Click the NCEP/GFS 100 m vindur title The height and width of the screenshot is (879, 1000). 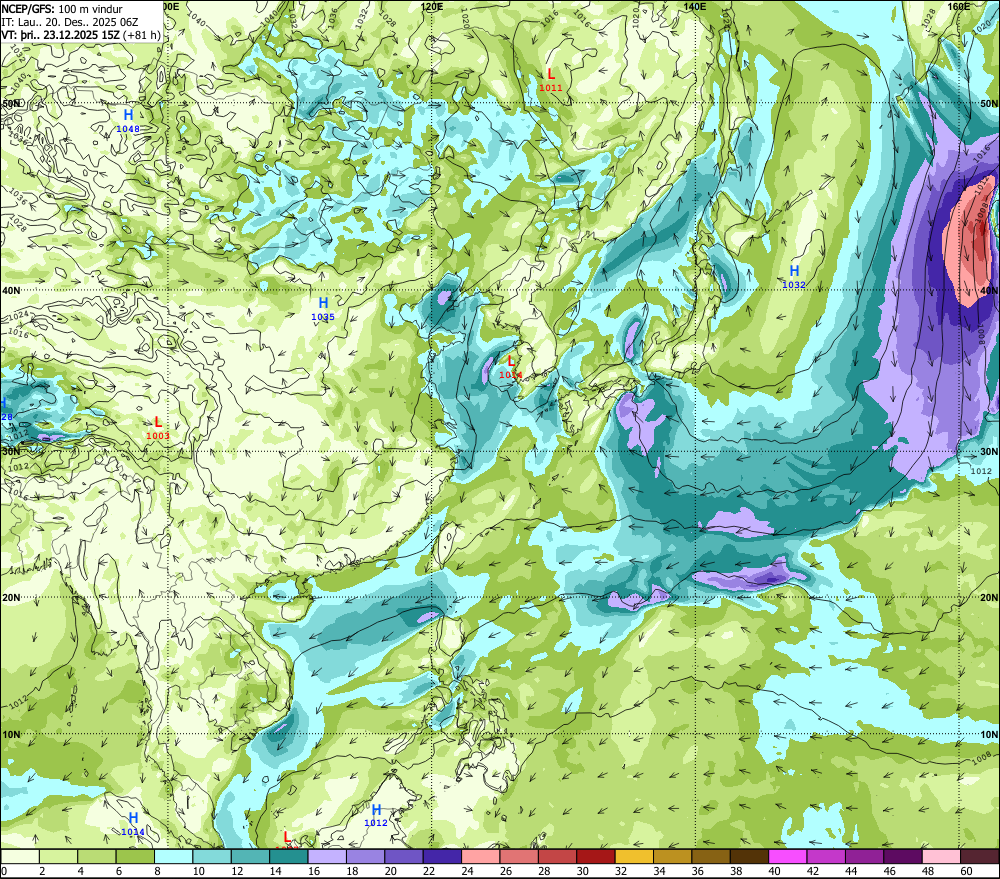coord(62,9)
